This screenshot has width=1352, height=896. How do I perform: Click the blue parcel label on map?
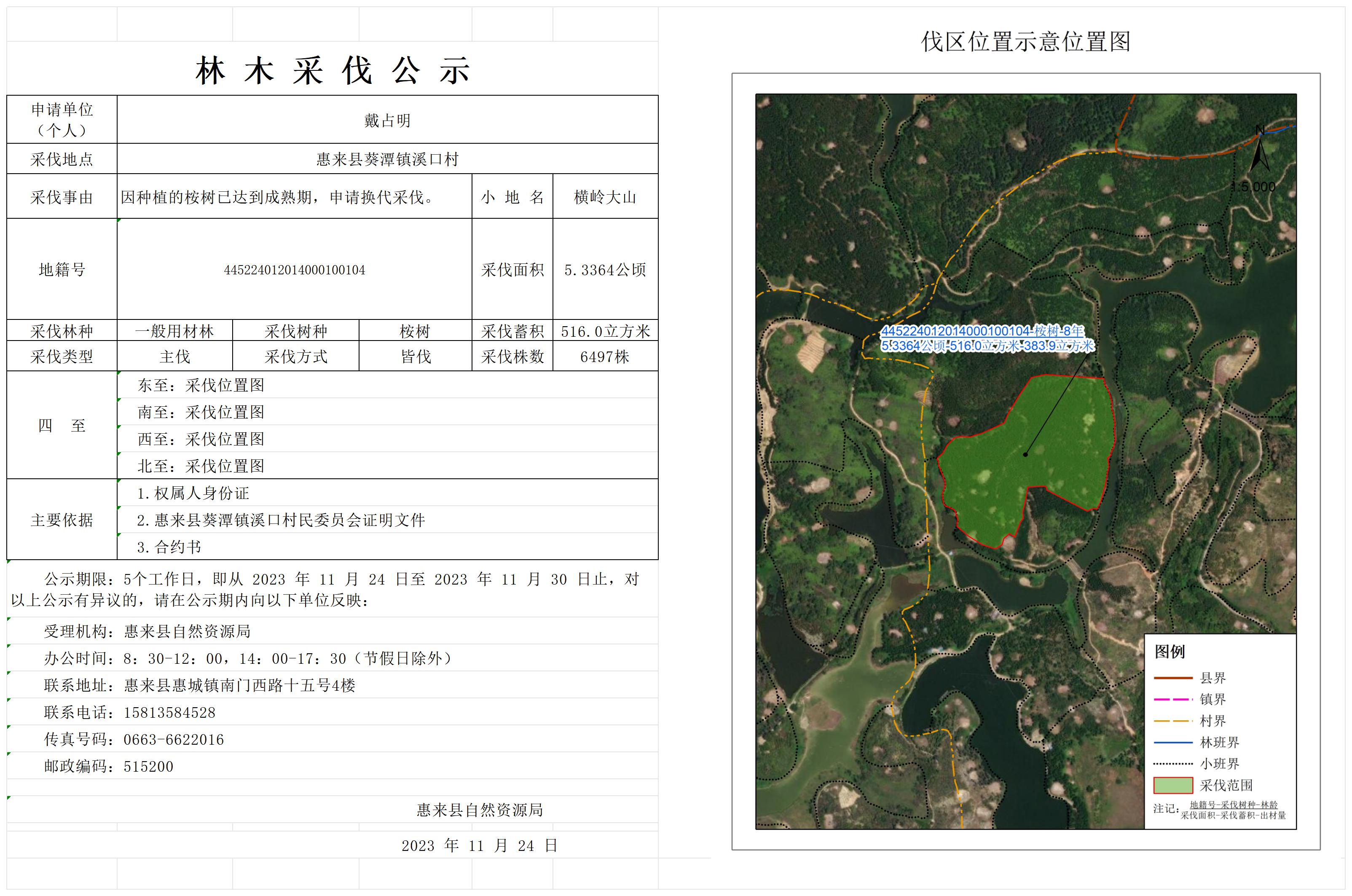click(987, 338)
